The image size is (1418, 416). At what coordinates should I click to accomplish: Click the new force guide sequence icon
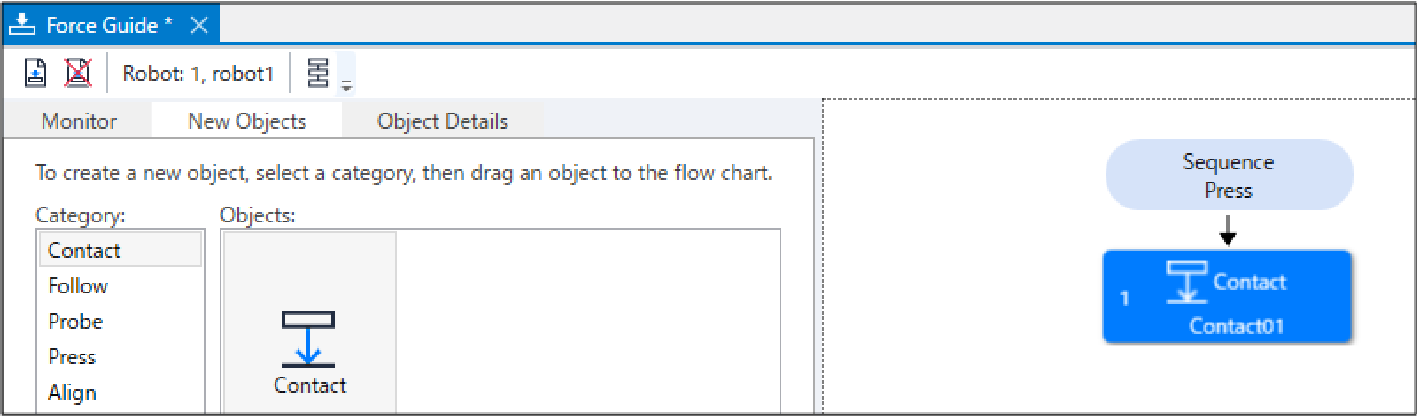click(35, 73)
